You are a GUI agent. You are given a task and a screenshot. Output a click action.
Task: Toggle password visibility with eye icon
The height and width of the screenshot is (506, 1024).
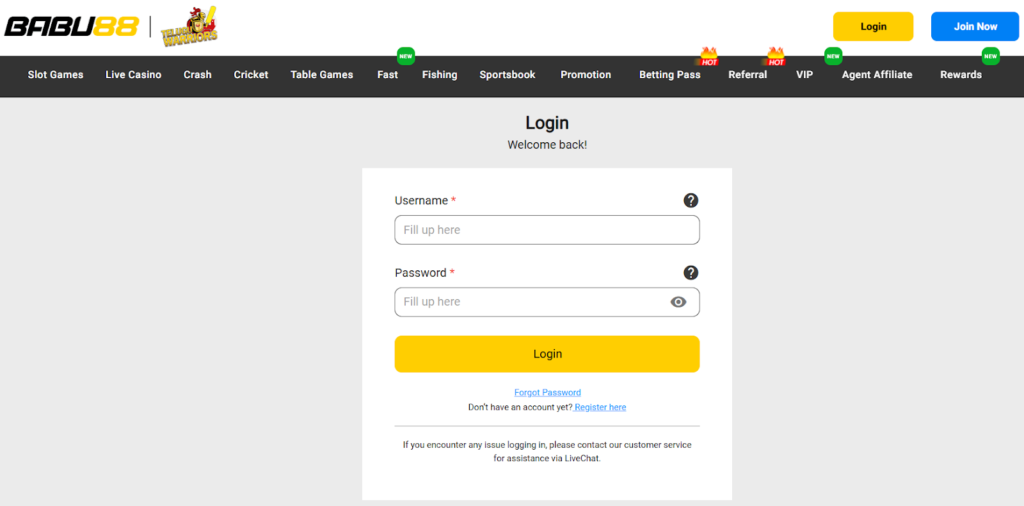tap(678, 302)
